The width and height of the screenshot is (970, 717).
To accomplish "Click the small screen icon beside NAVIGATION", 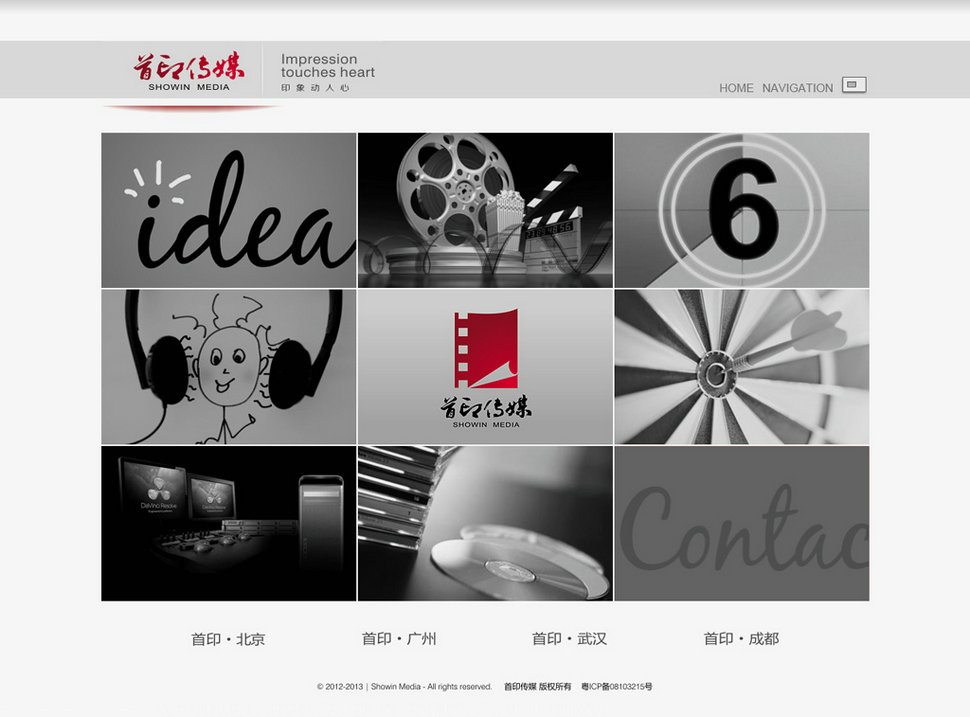I will click(853, 85).
